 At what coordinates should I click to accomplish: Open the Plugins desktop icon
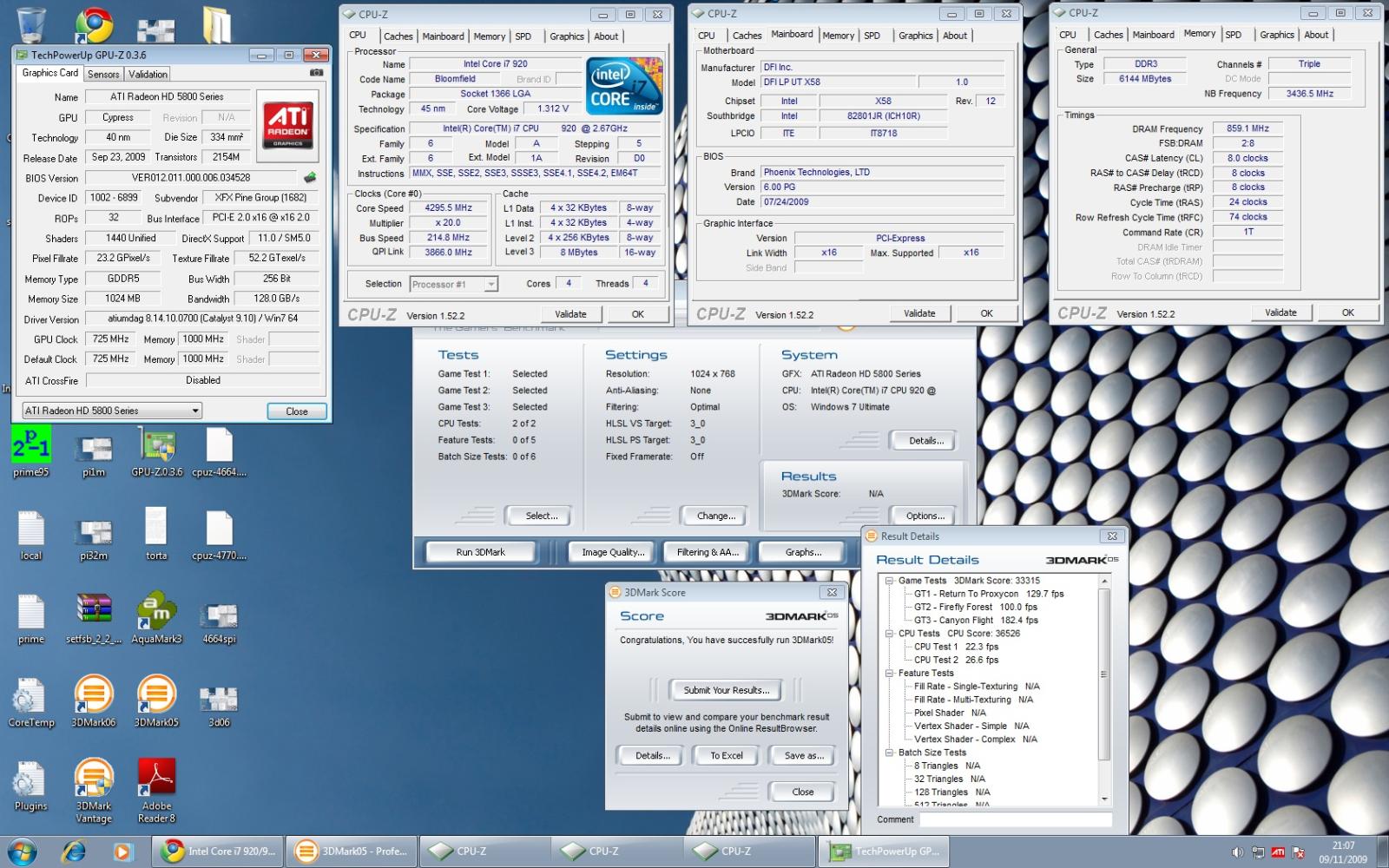(31, 786)
